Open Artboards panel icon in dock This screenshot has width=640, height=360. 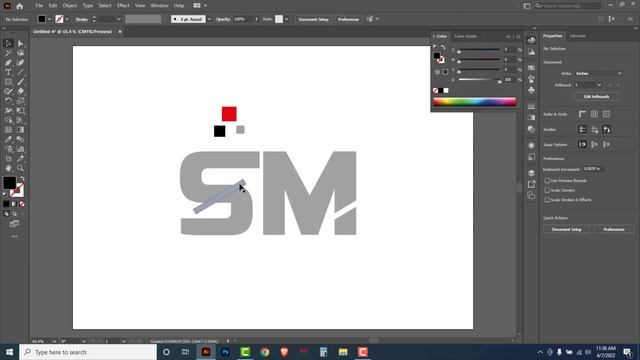pos(531,196)
